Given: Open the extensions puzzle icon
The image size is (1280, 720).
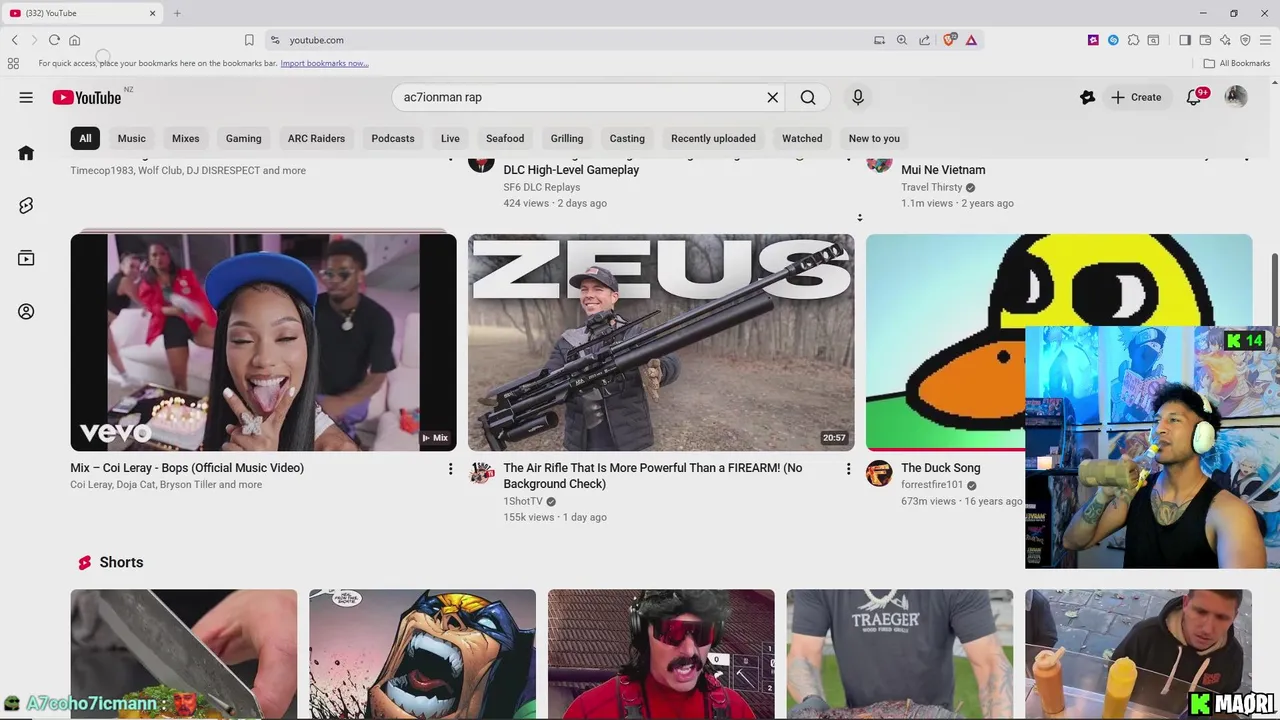Looking at the screenshot, I should pyautogui.click(x=1133, y=40).
